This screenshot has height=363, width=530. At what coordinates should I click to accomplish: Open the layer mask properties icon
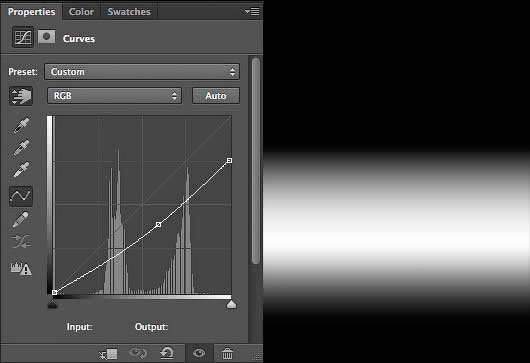point(47,37)
